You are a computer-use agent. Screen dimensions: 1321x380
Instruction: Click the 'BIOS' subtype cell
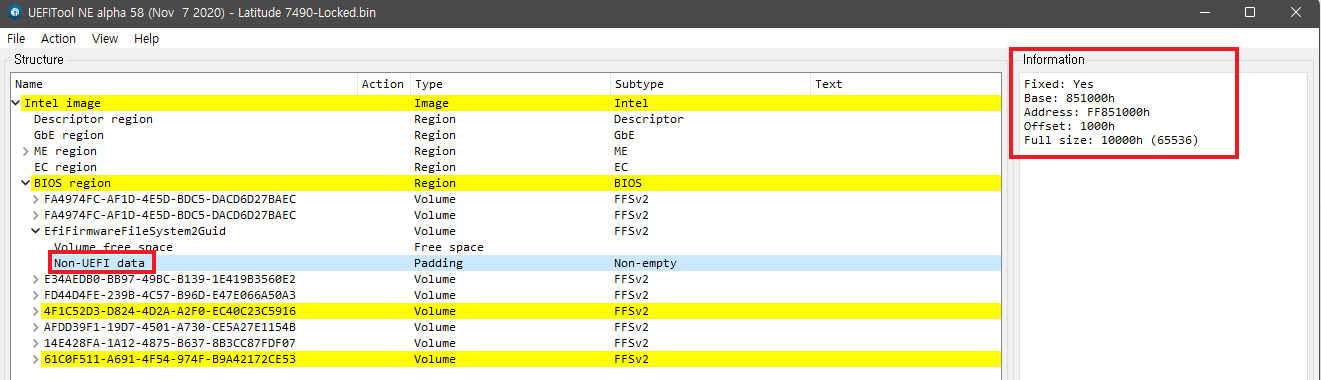pos(628,183)
